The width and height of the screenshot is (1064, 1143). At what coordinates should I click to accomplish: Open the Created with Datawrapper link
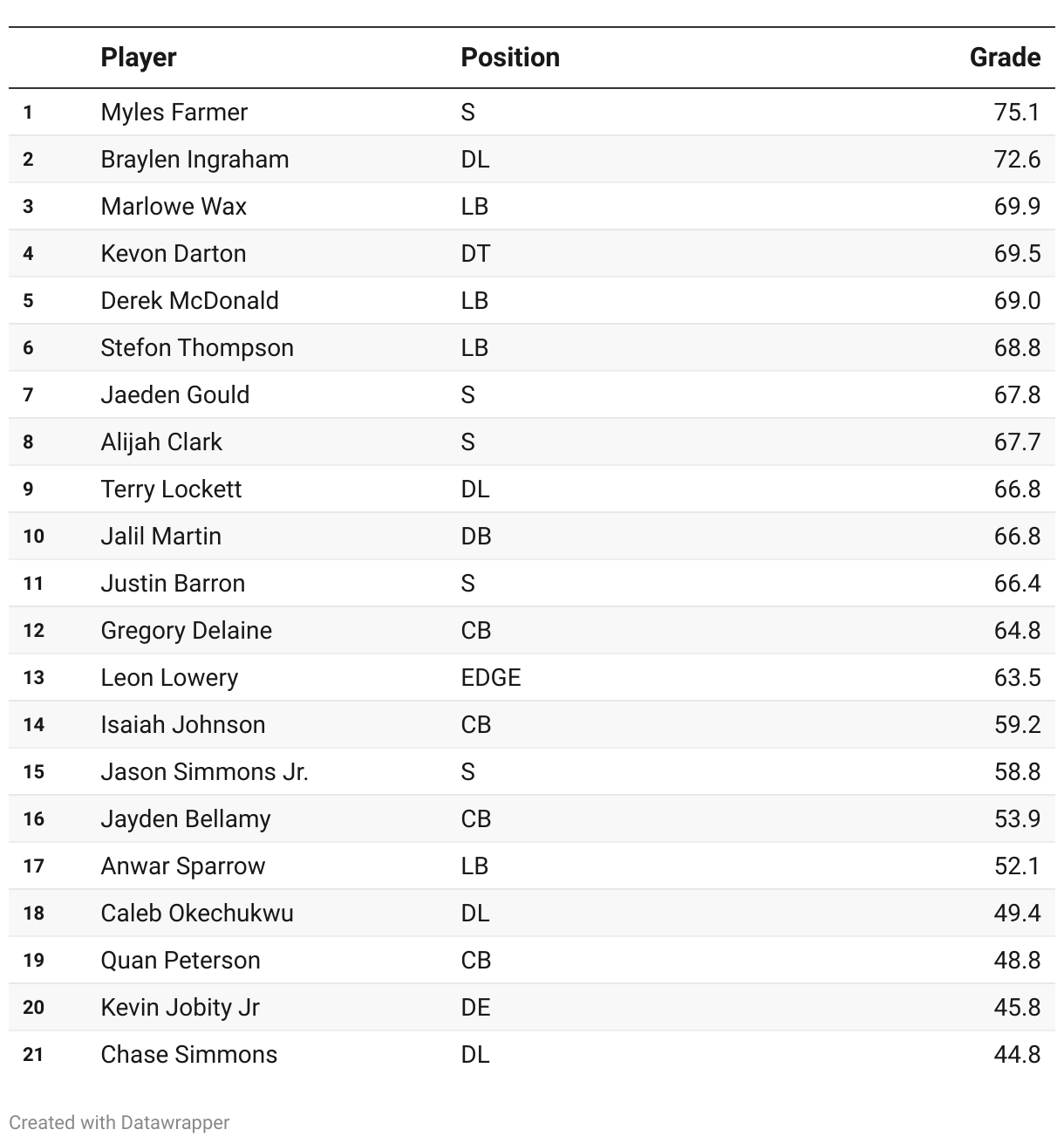tap(119, 1122)
